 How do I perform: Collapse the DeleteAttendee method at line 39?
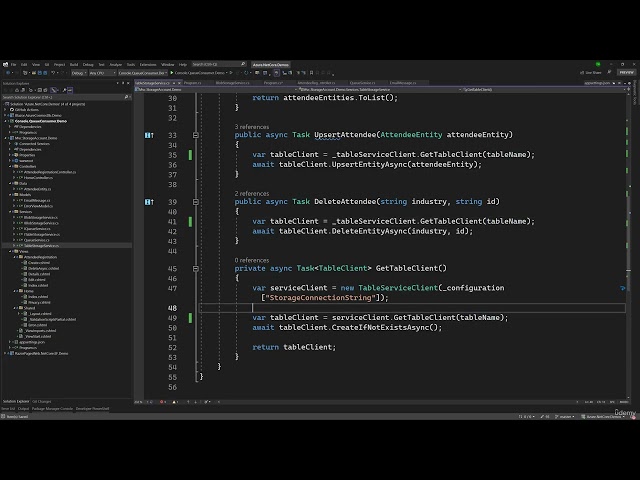[x=196, y=202]
